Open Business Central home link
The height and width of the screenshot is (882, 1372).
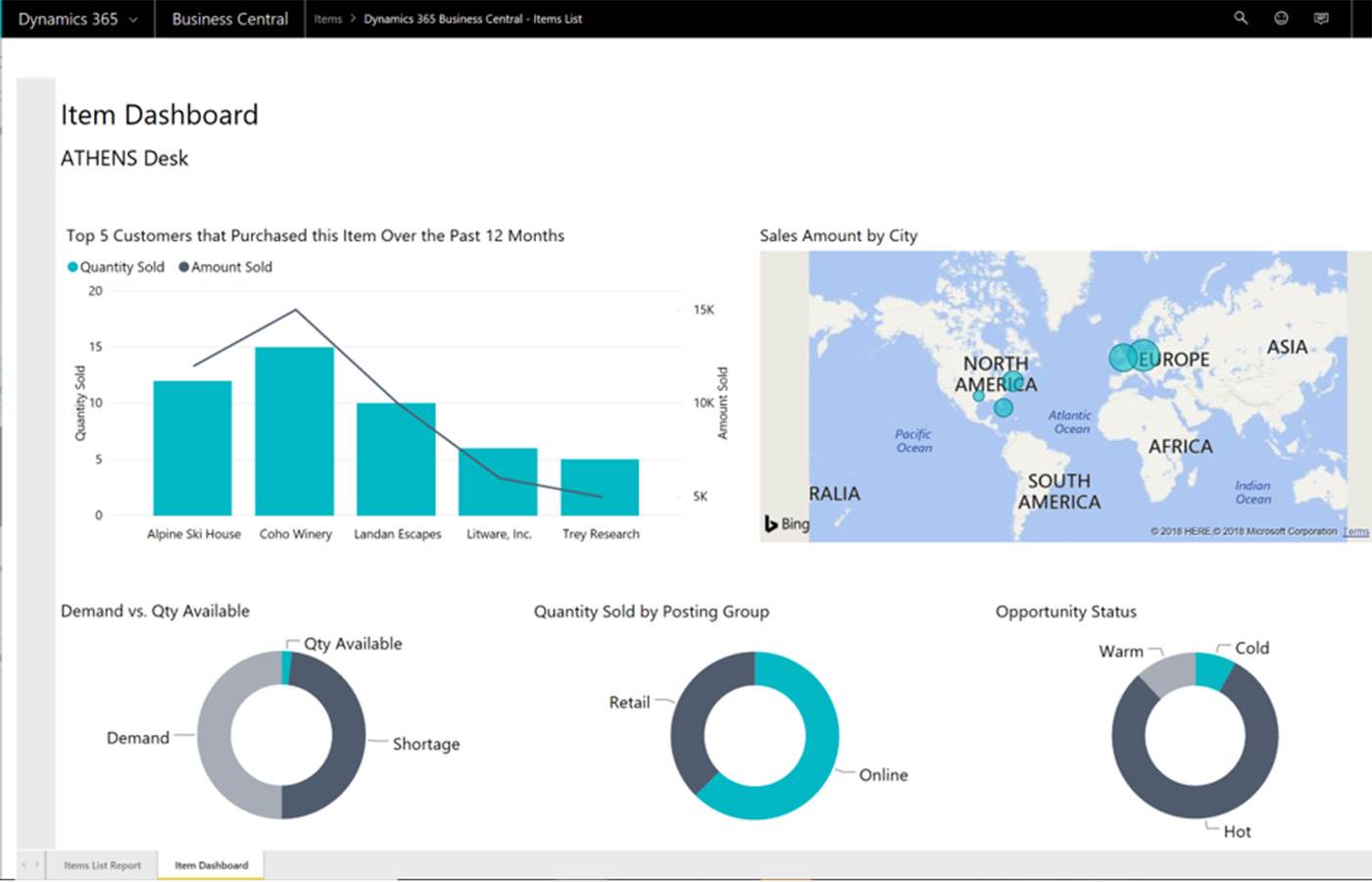point(230,19)
